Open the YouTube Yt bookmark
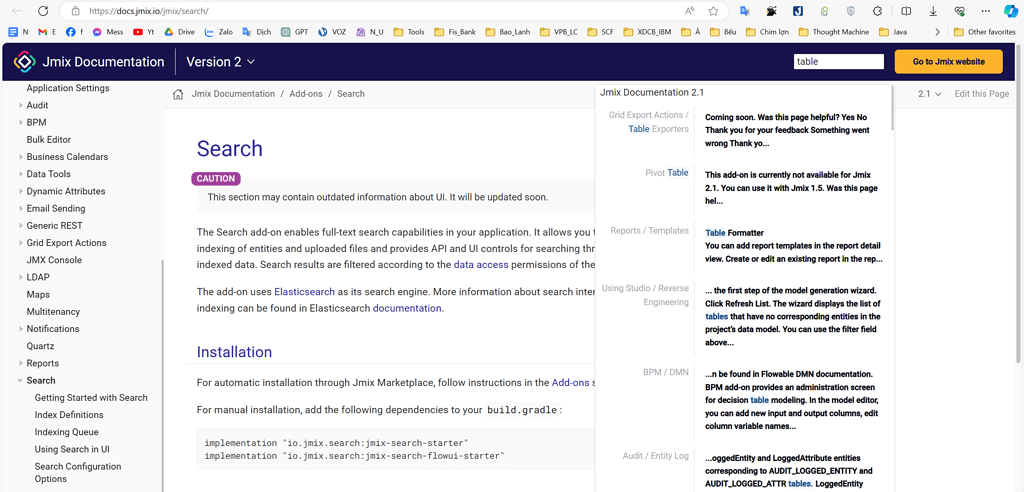This screenshot has width=1024, height=492. (144, 31)
